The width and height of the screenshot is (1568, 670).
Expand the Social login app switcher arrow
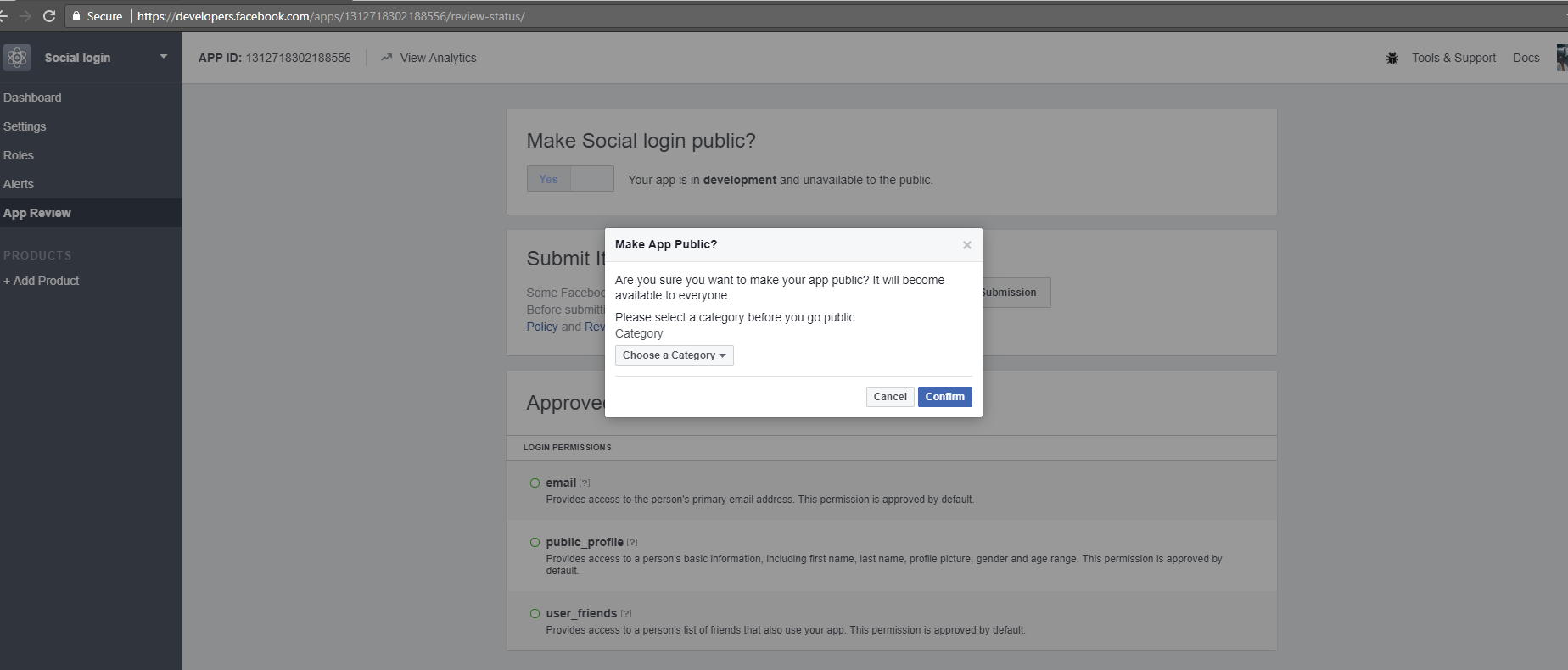click(x=164, y=57)
